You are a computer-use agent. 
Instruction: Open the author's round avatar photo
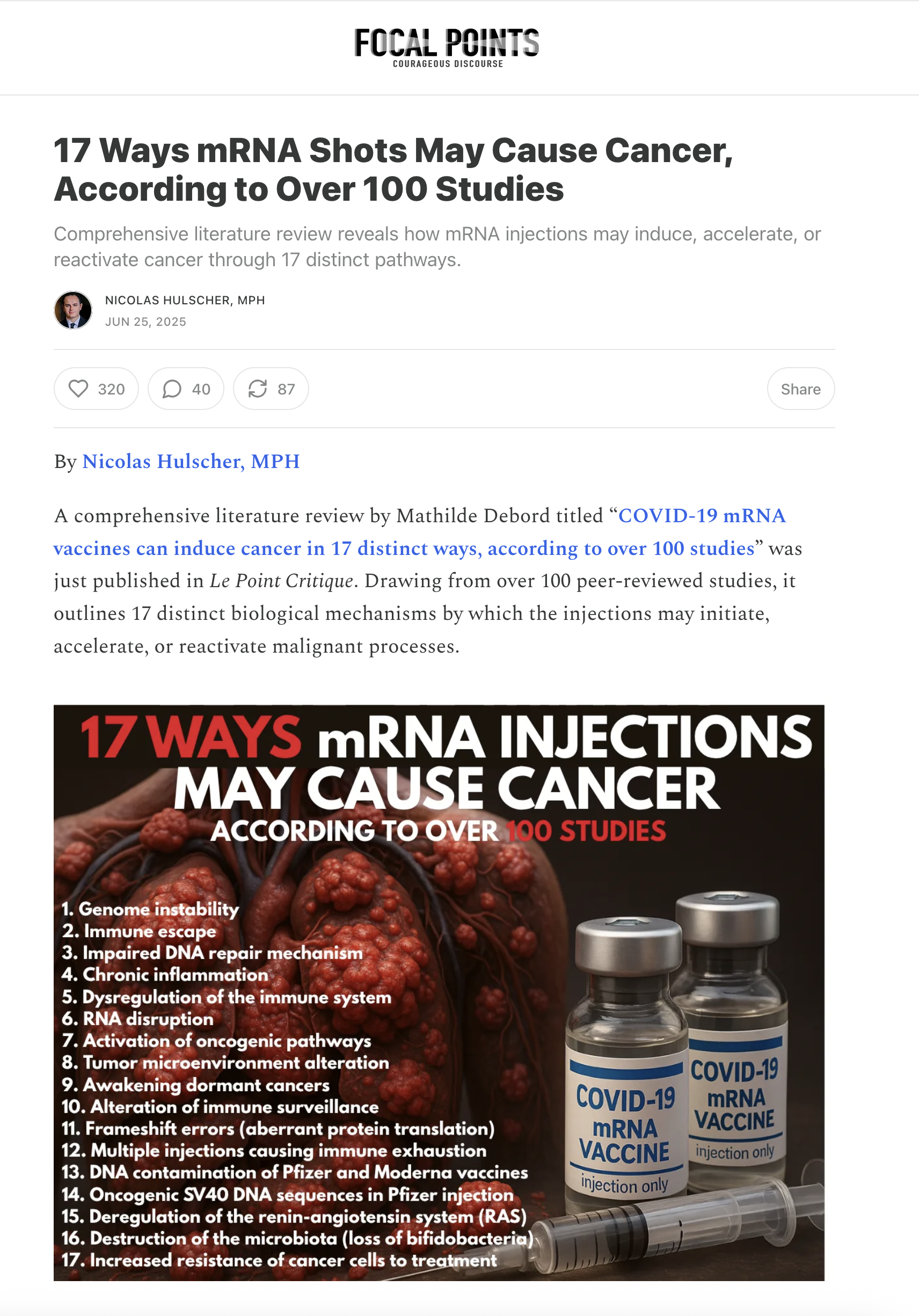(73, 310)
